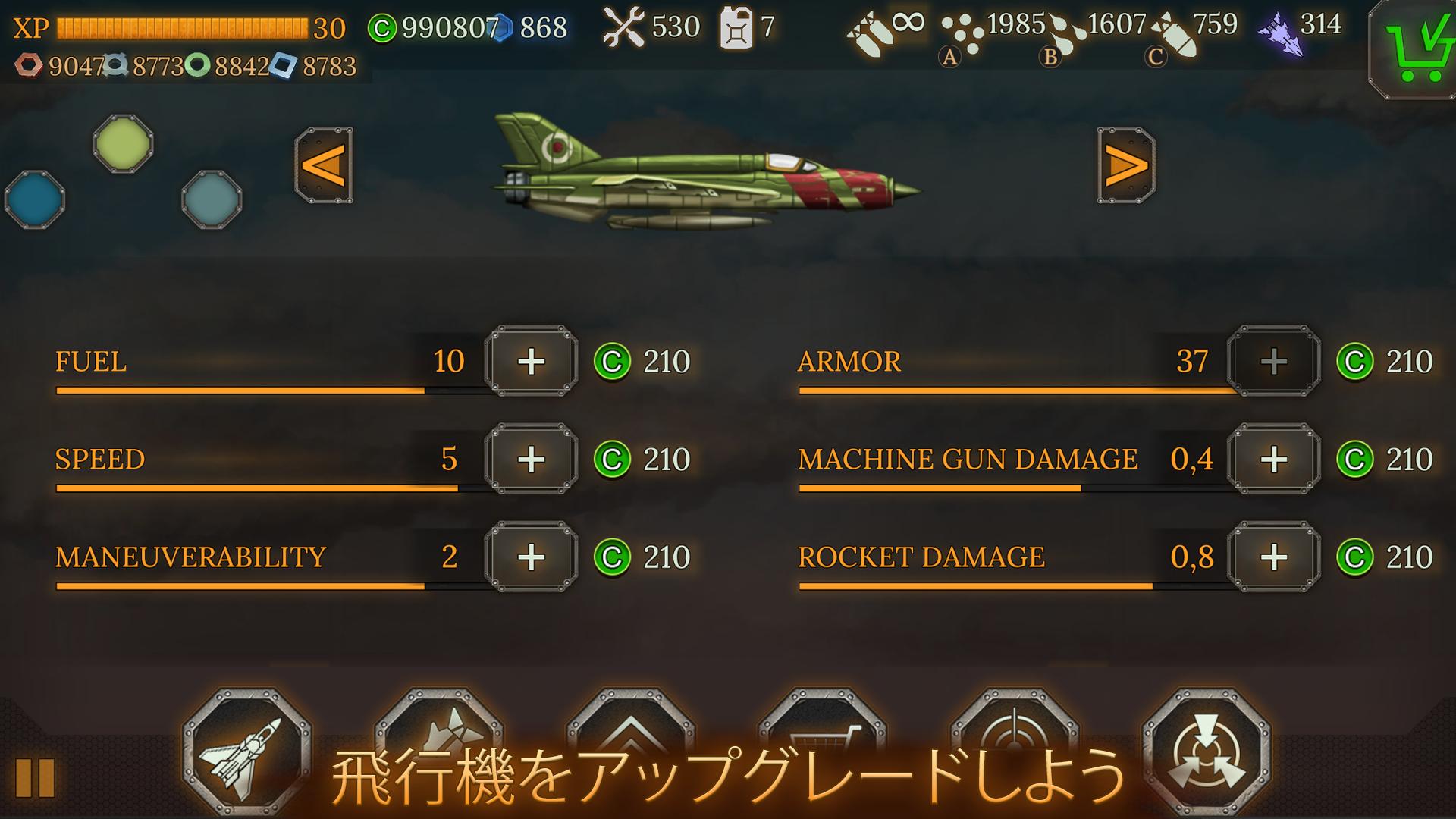Show next aircraft with the right arrow
The width and height of the screenshot is (1456, 819).
(x=1126, y=165)
